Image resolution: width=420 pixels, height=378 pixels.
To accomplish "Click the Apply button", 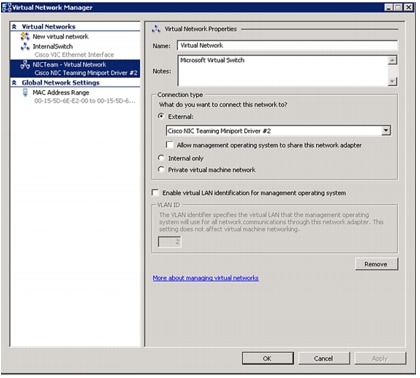I will pos(380,358).
